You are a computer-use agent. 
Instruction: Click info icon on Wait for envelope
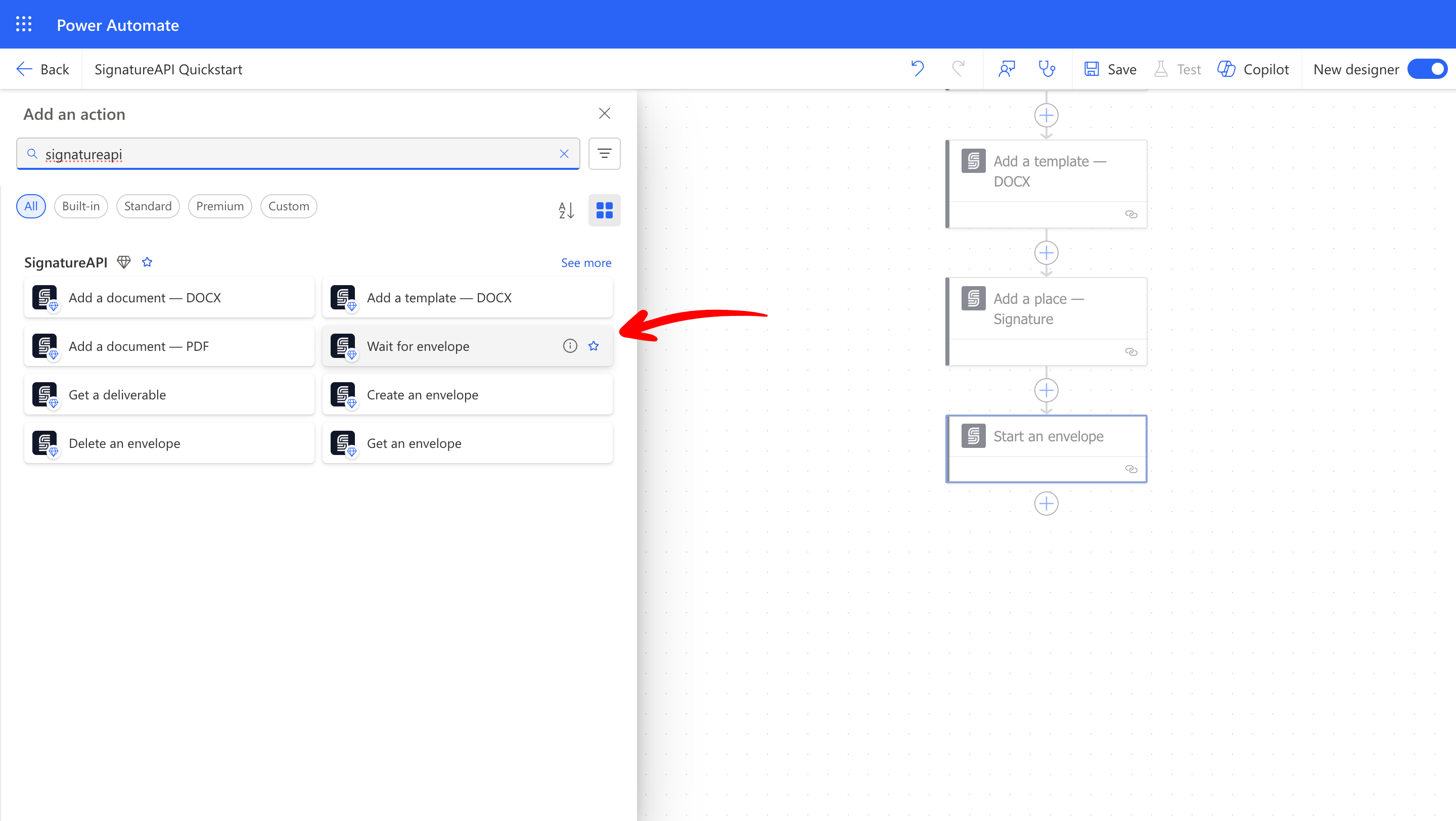coord(570,346)
